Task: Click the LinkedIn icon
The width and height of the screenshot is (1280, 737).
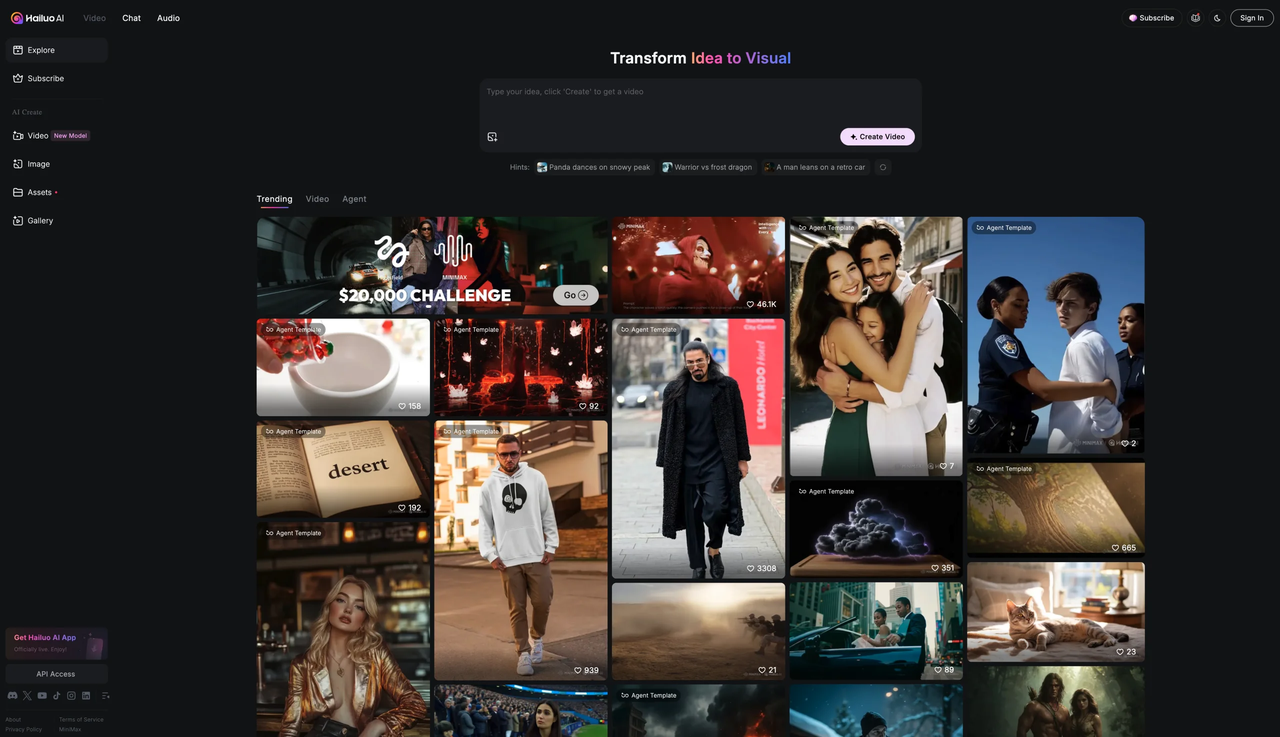Action: [x=86, y=696]
